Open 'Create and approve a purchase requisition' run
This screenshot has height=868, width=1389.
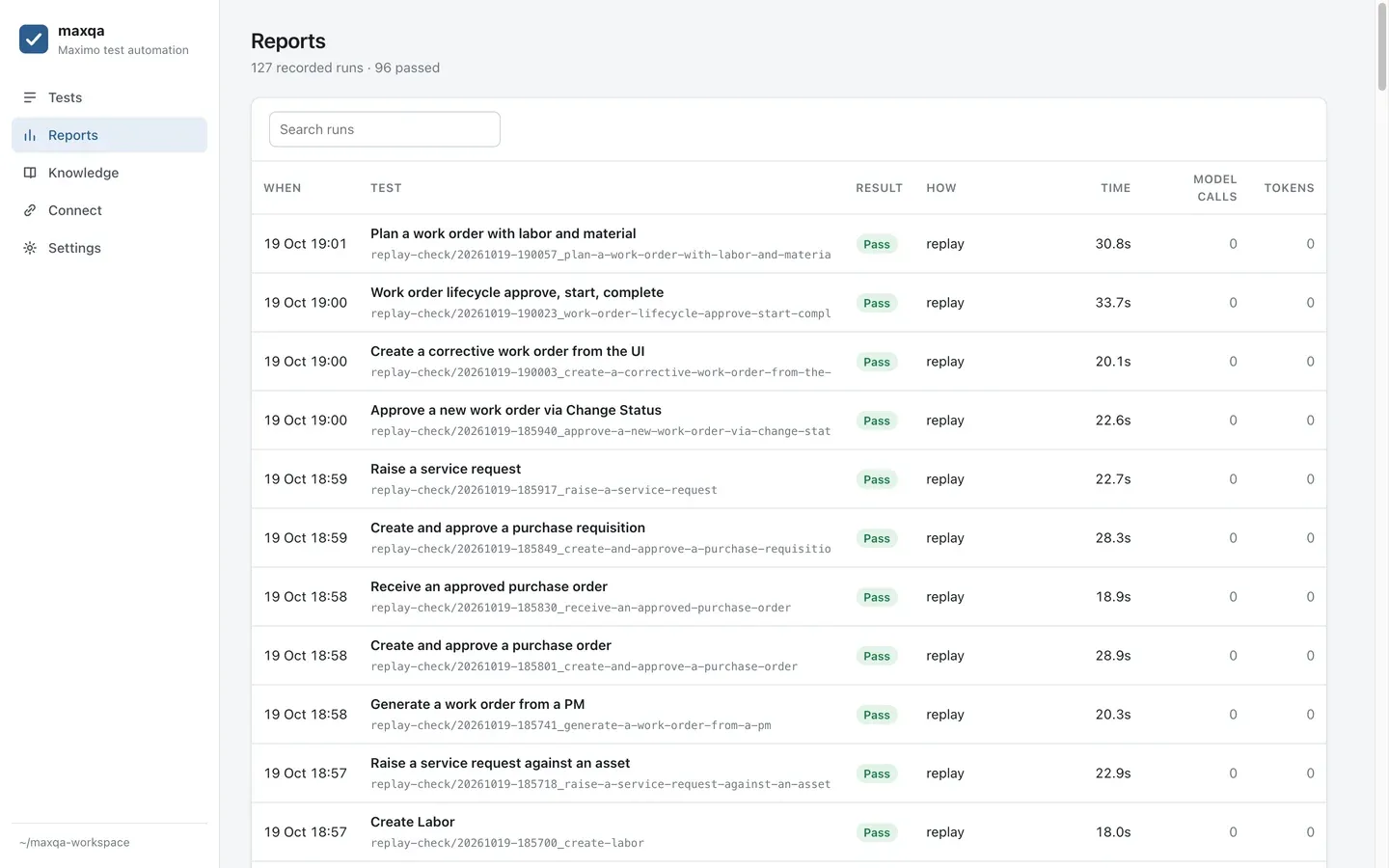pyautogui.click(x=507, y=528)
